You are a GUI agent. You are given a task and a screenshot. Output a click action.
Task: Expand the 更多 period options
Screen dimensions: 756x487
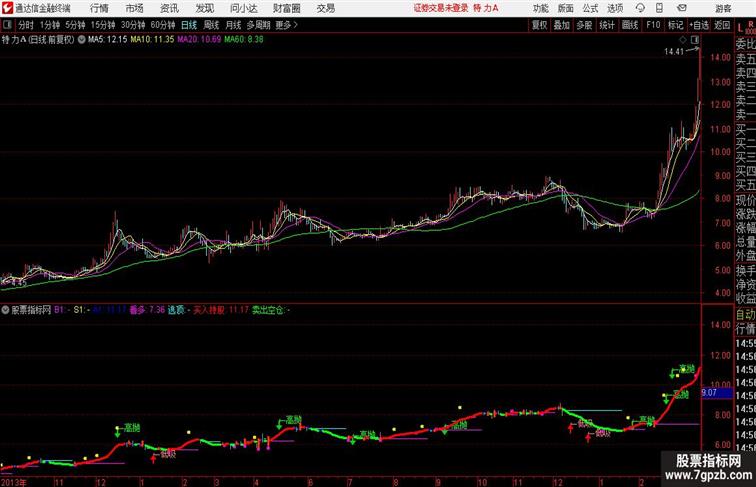[286, 25]
